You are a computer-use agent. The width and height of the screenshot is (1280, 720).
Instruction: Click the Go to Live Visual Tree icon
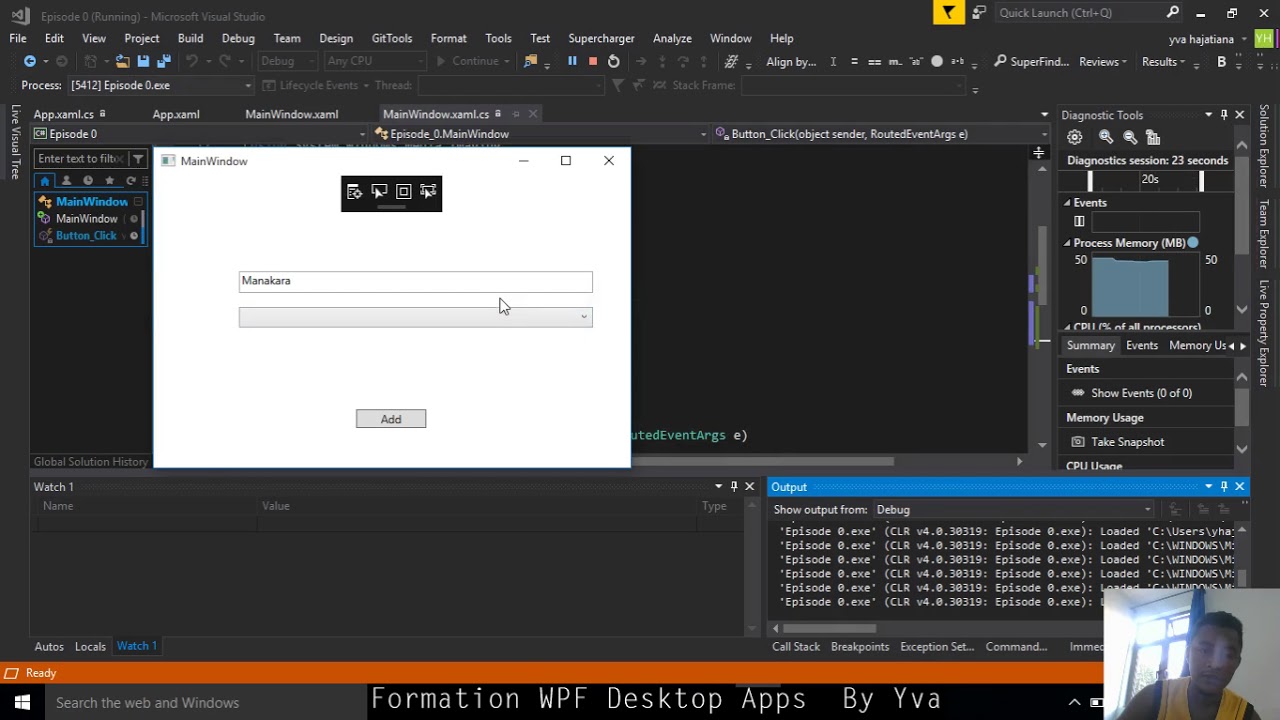[354, 191]
